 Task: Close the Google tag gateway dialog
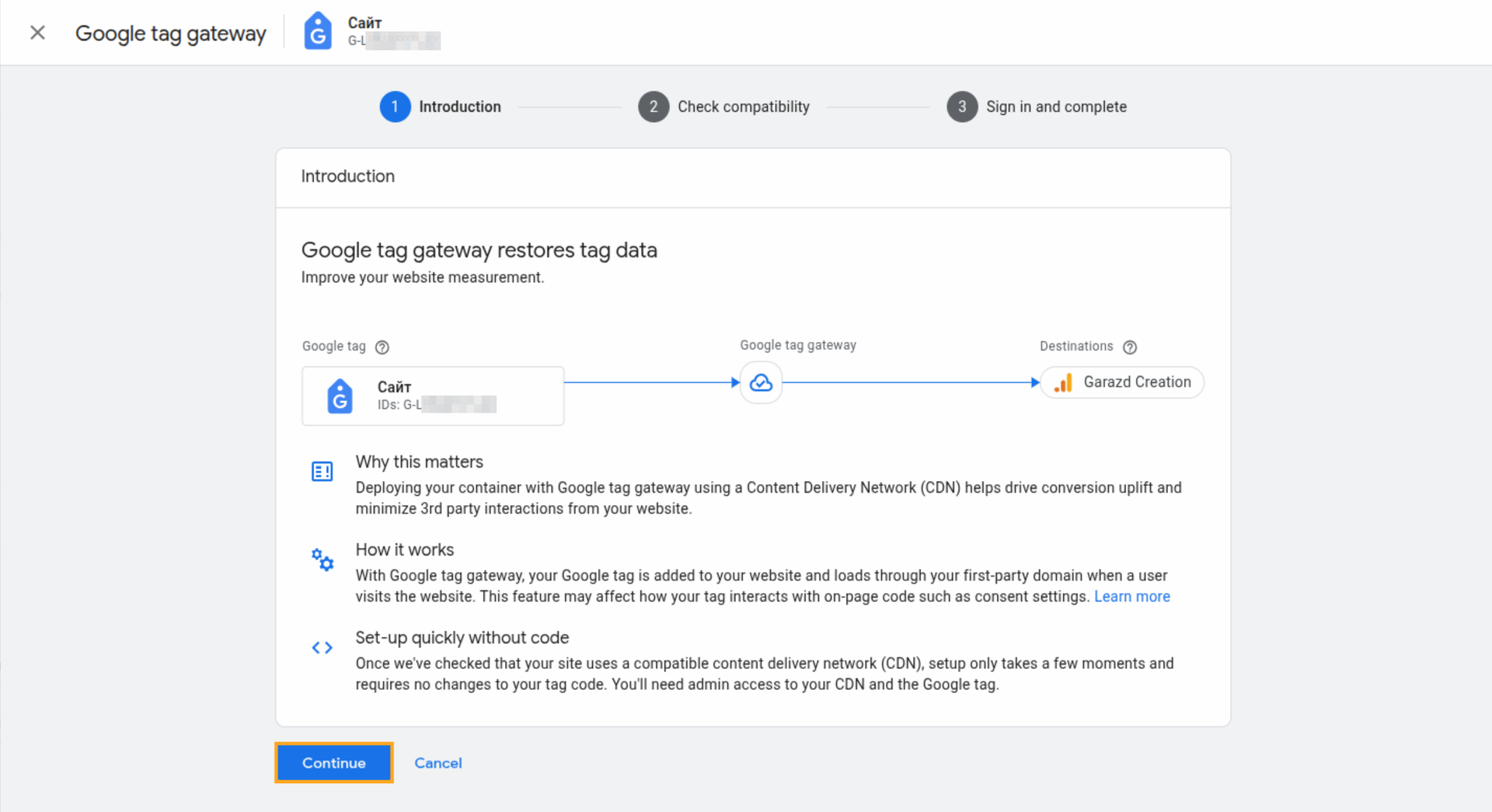[x=37, y=33]
